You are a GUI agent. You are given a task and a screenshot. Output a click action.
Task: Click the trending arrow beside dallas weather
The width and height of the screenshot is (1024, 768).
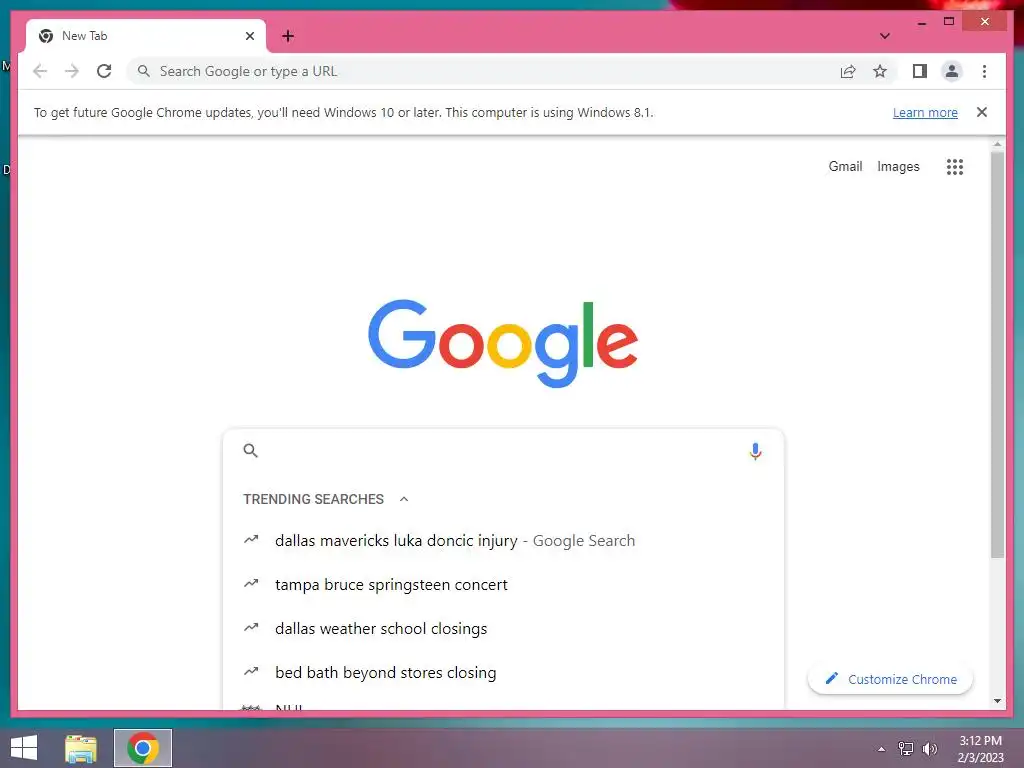click(x=251, y=627)
